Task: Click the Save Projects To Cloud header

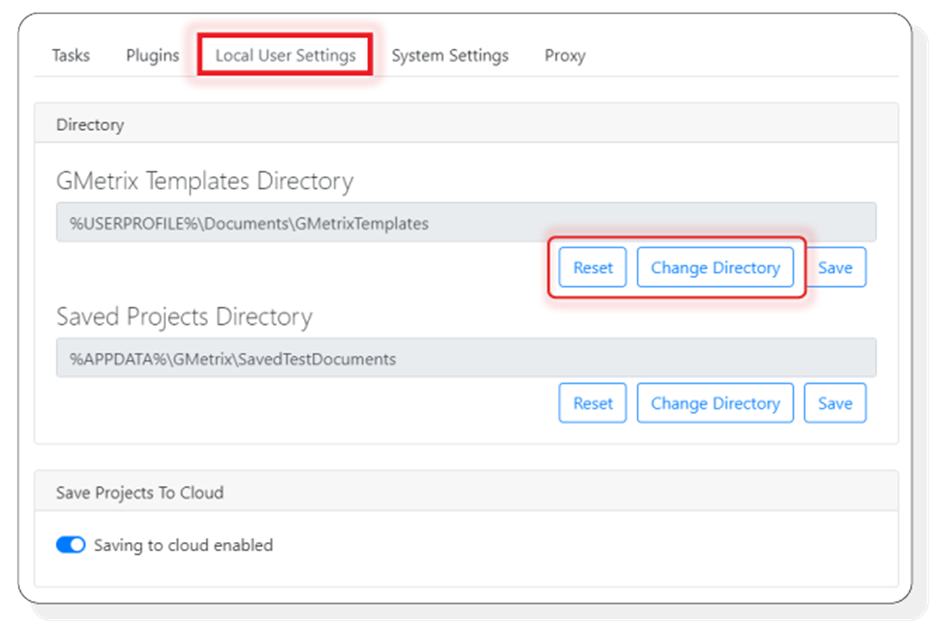Action: pos(140,492)
